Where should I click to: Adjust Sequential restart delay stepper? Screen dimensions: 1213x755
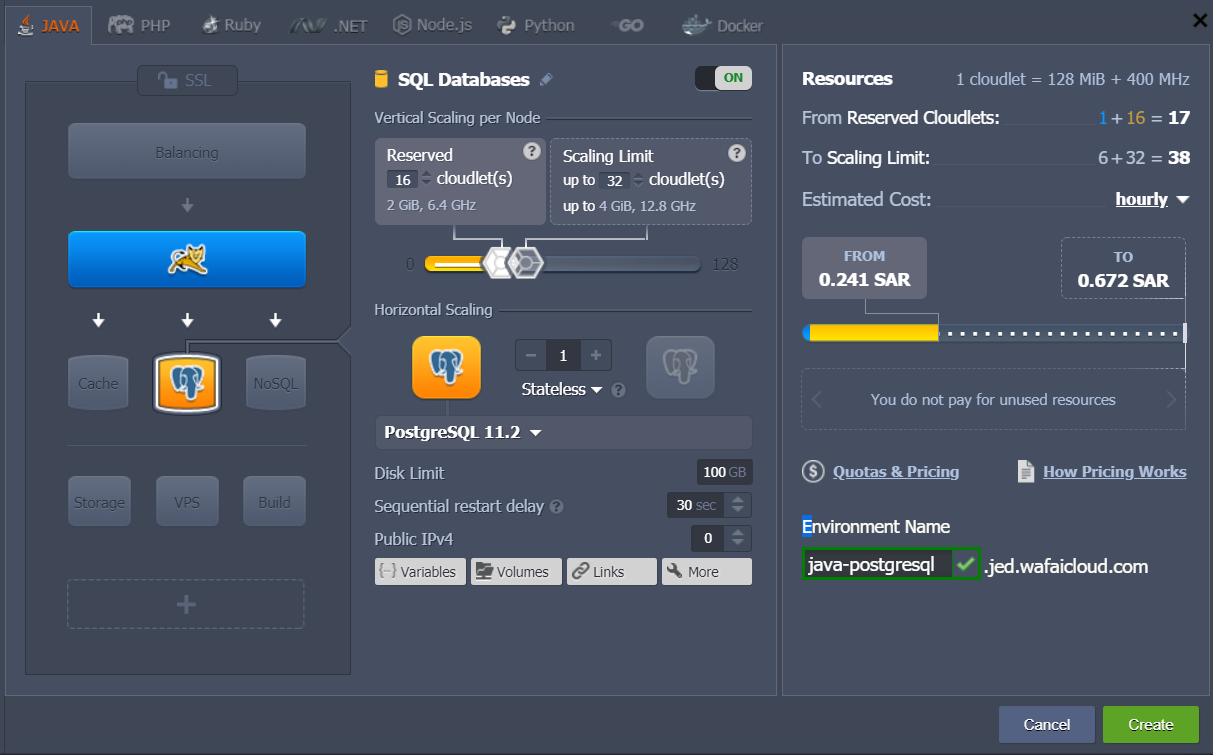pos(739,505)
